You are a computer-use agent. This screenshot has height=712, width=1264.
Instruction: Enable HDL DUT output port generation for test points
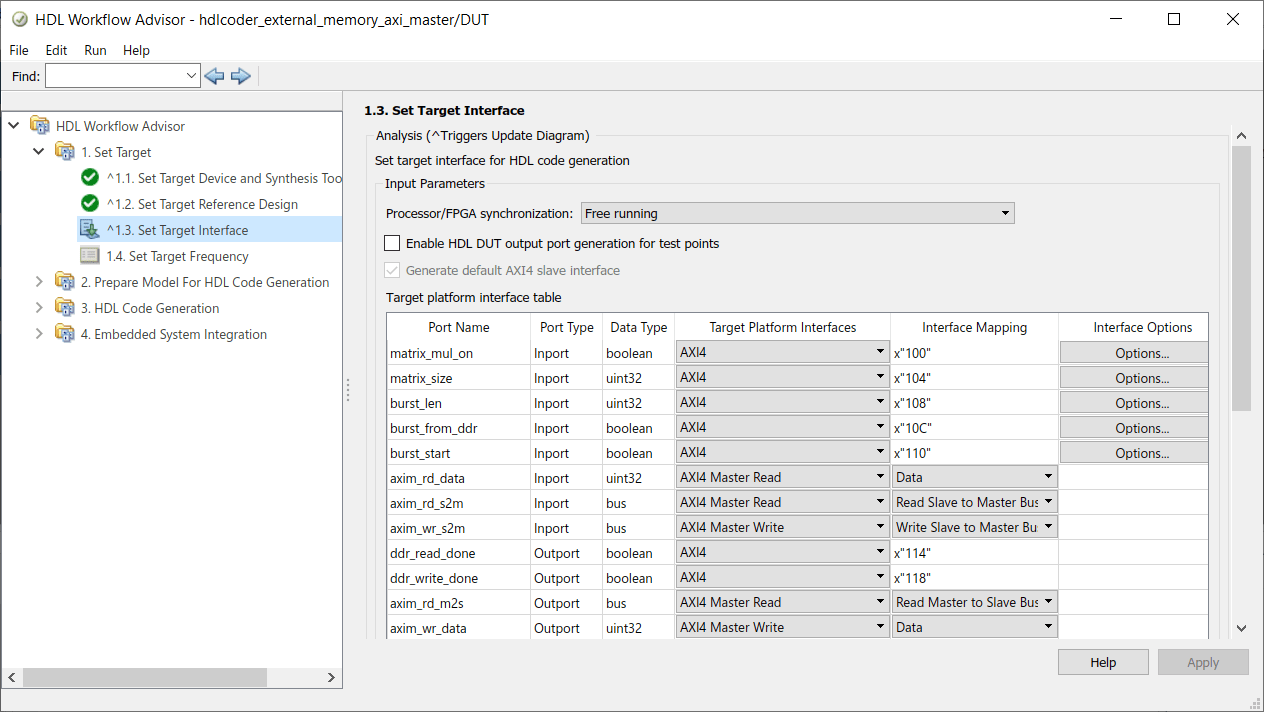(392, 243)
